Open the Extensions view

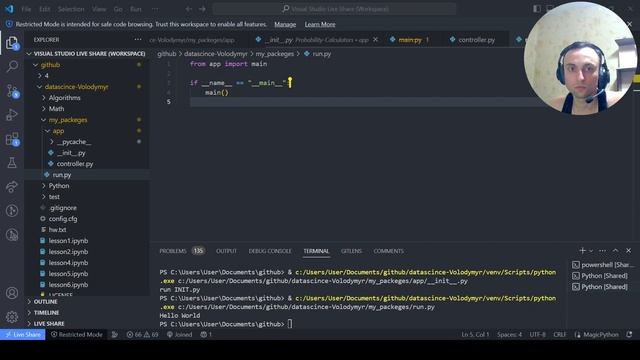tap(12, 139)
